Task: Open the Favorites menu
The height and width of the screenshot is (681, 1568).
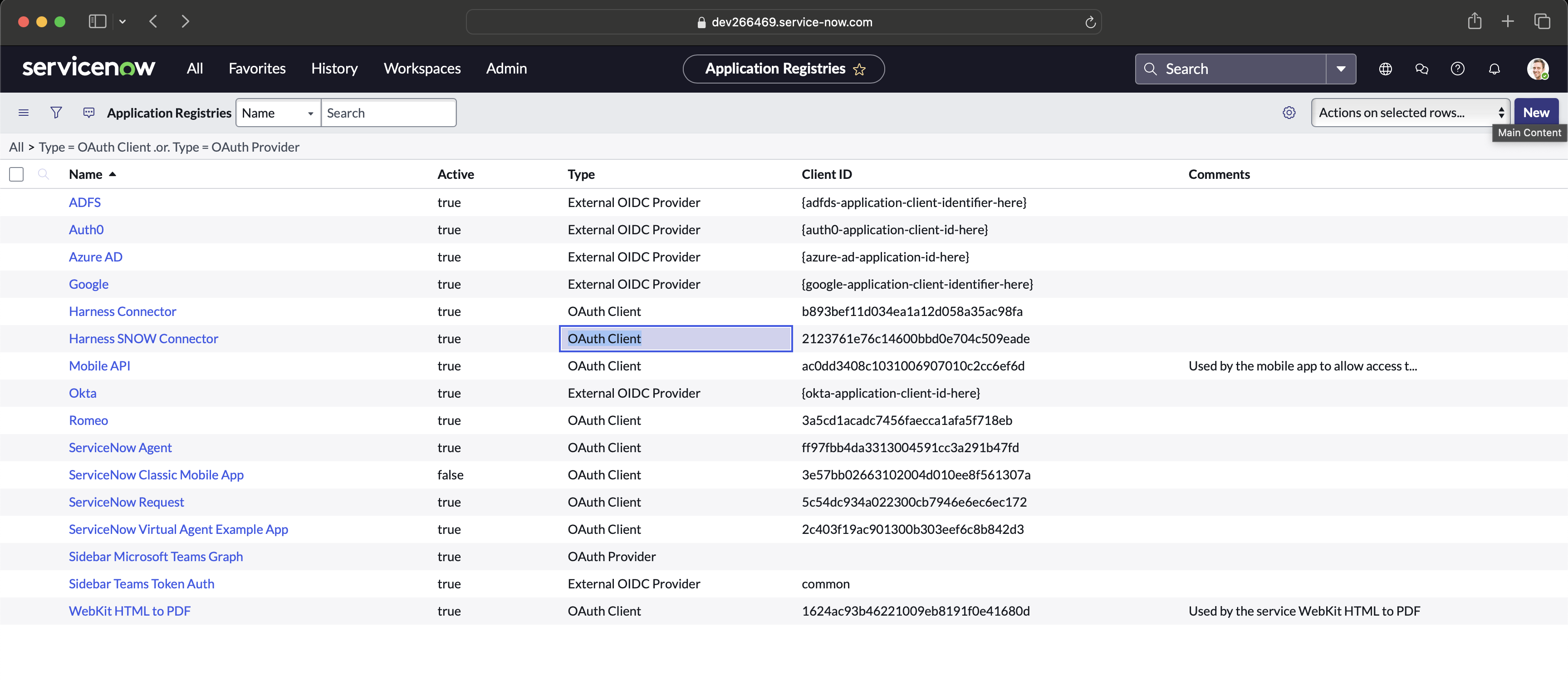Action: pos(257,69)
